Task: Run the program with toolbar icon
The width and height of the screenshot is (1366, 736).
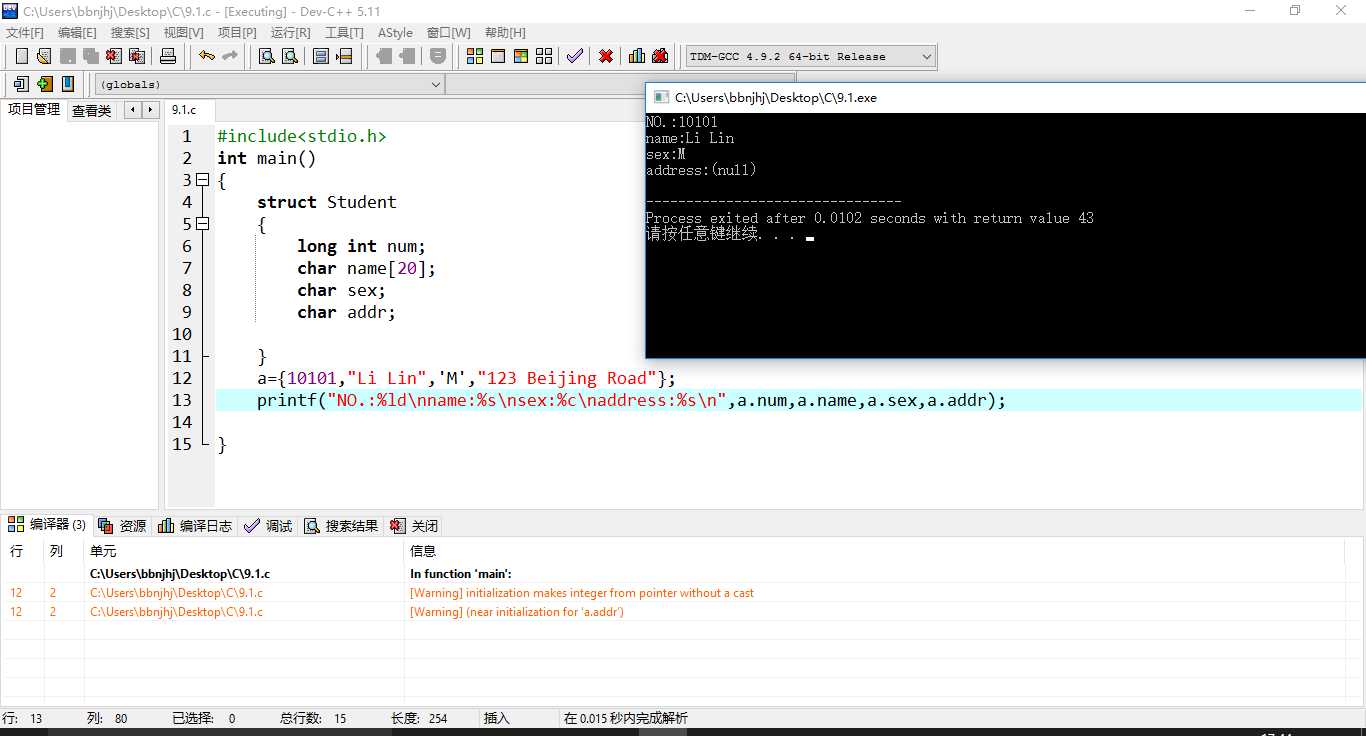Action: point(498,56)
